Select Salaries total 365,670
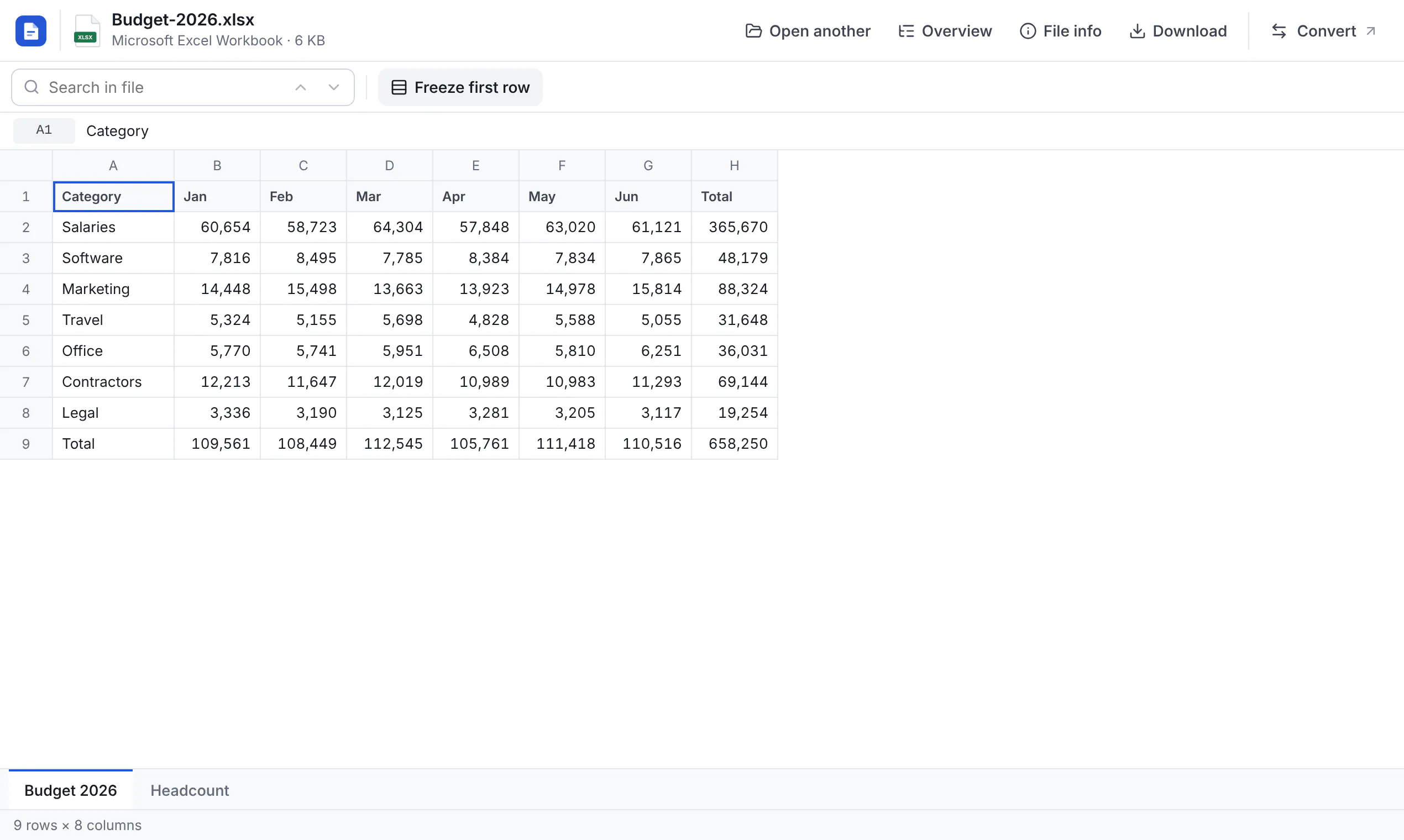This screenshot has height=840, width=1404. [734, 227]
